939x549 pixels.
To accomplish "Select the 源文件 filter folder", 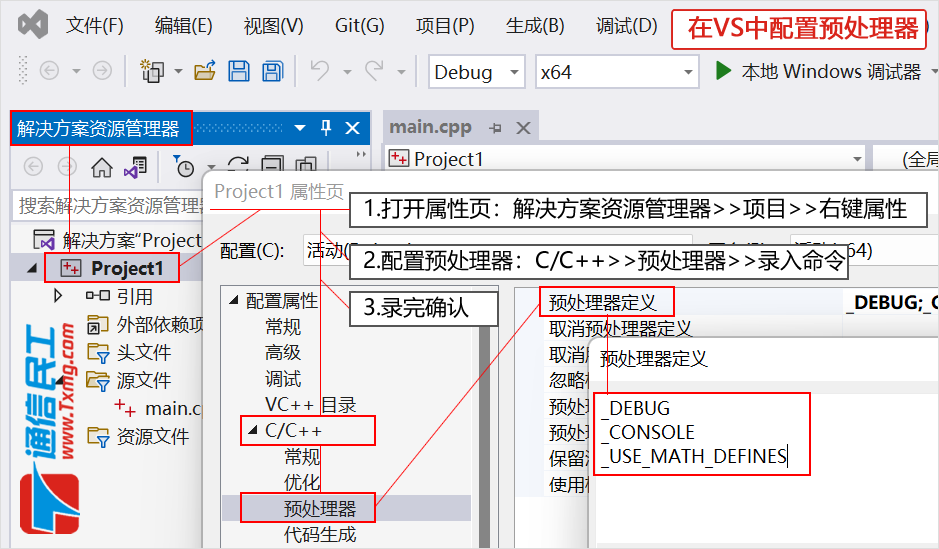I will [129, 380].
